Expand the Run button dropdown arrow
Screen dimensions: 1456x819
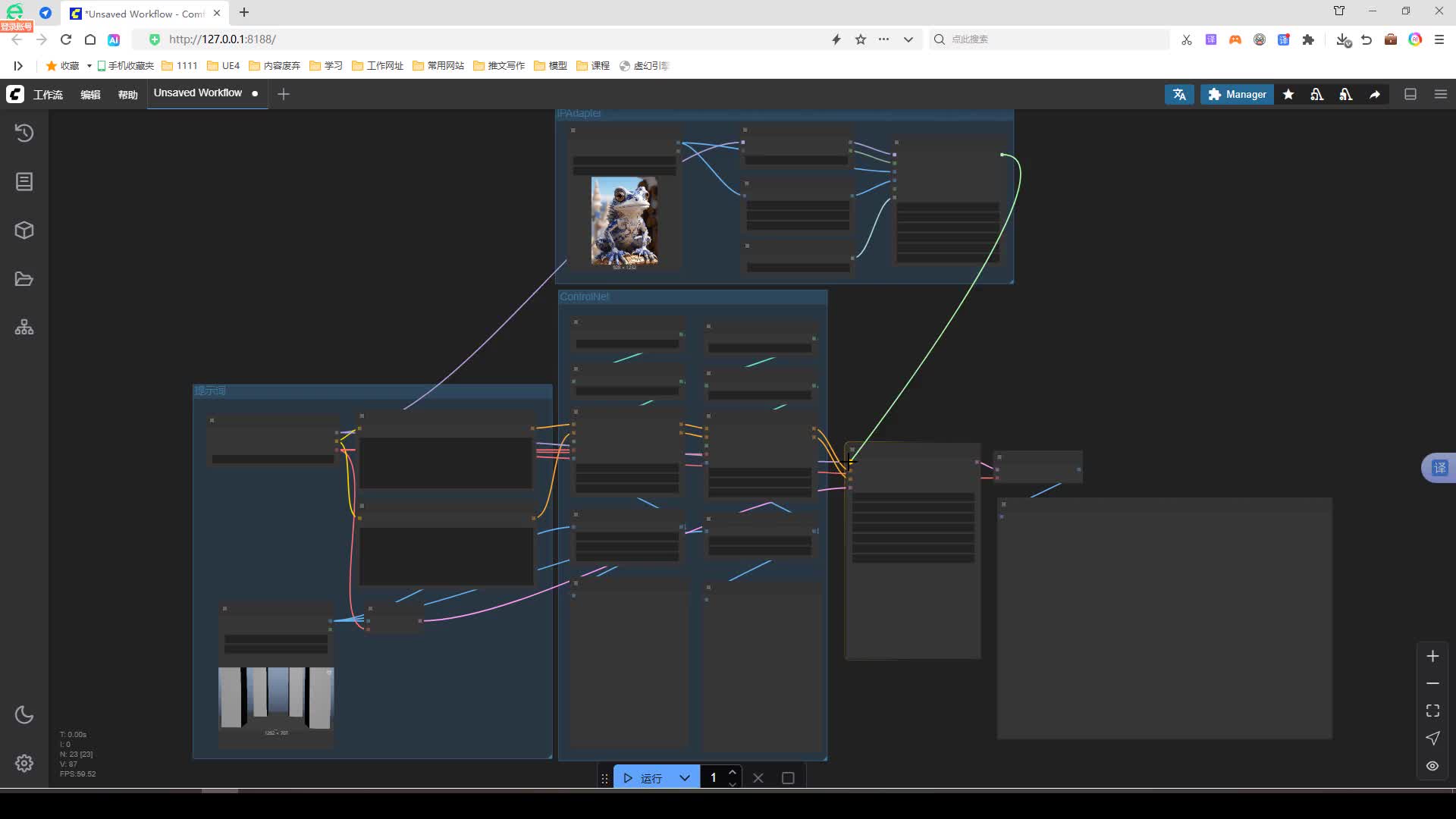685,778
